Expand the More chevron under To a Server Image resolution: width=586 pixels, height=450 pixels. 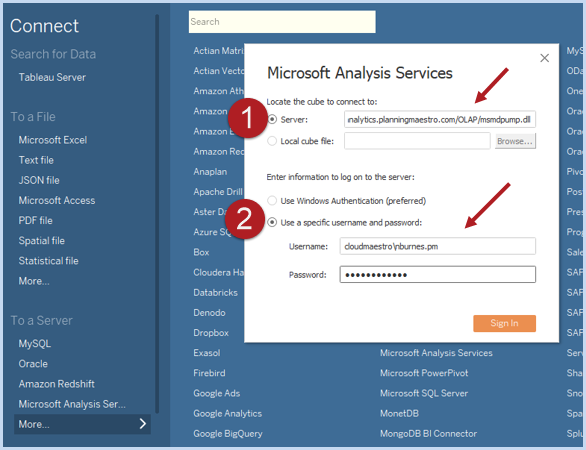(x=142, y=424)
